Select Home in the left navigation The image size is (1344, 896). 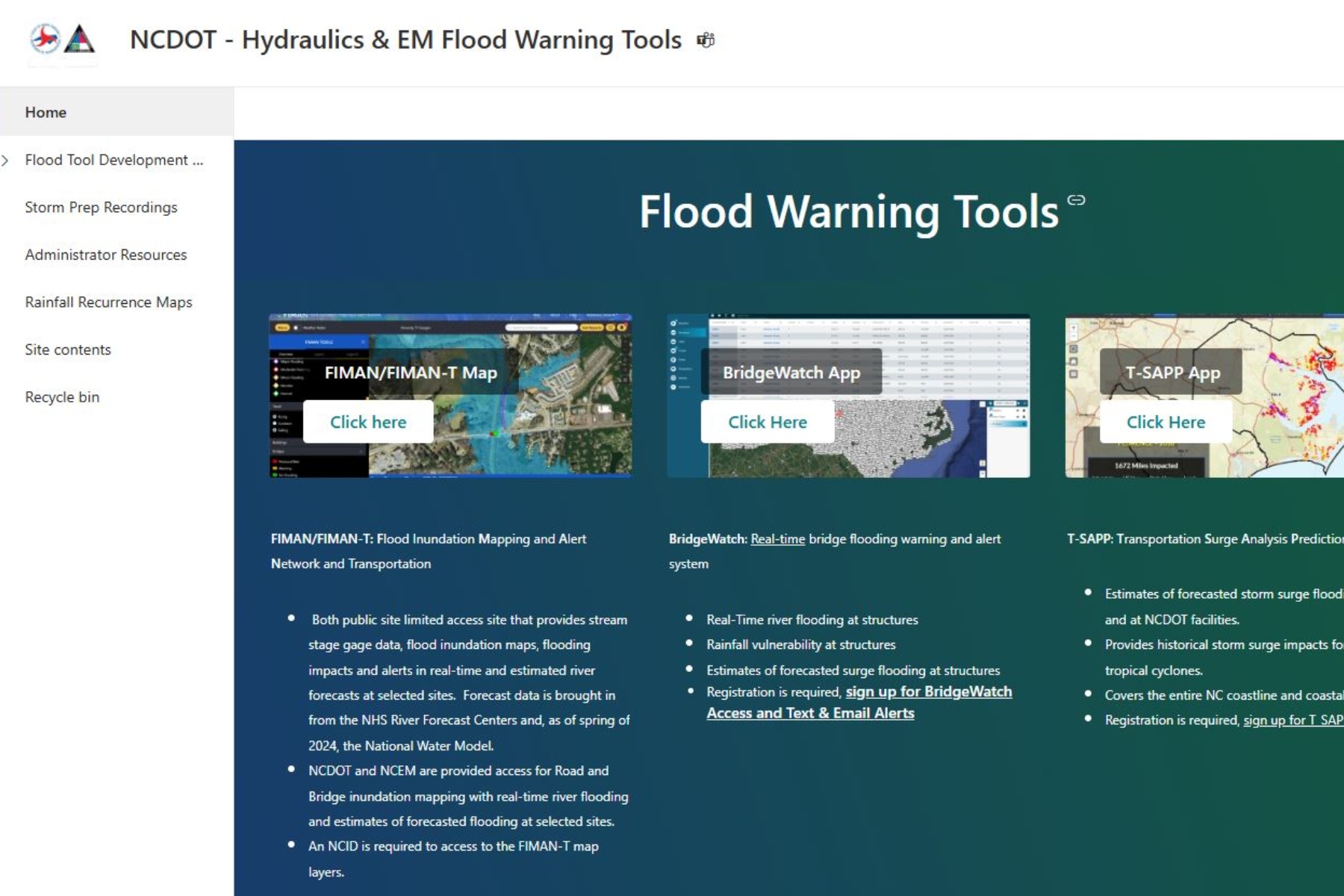[x=46, y=112]
